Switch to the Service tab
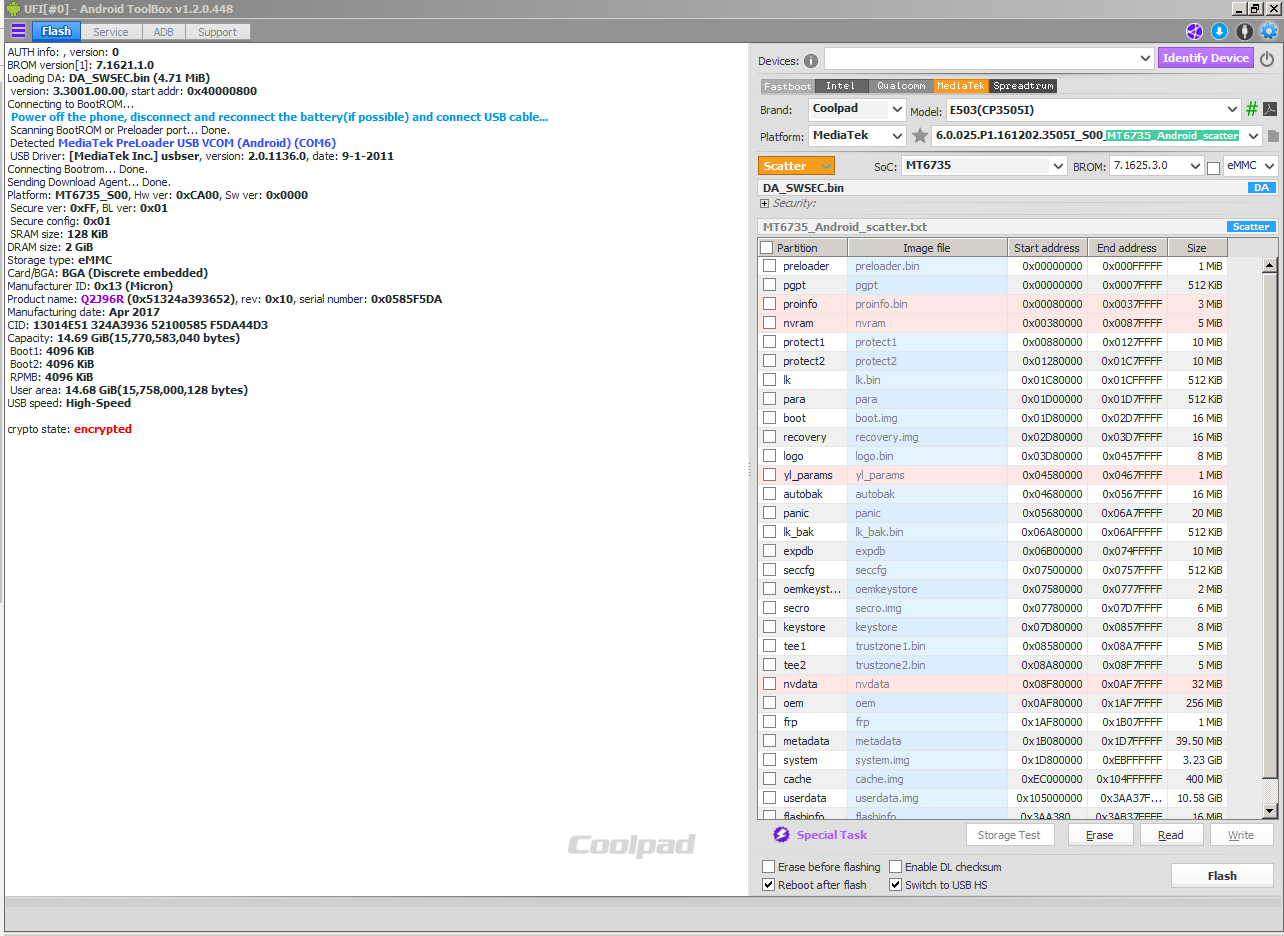Image resolution: width=1284 pixels, height=936 pixels. coord(110,32)
